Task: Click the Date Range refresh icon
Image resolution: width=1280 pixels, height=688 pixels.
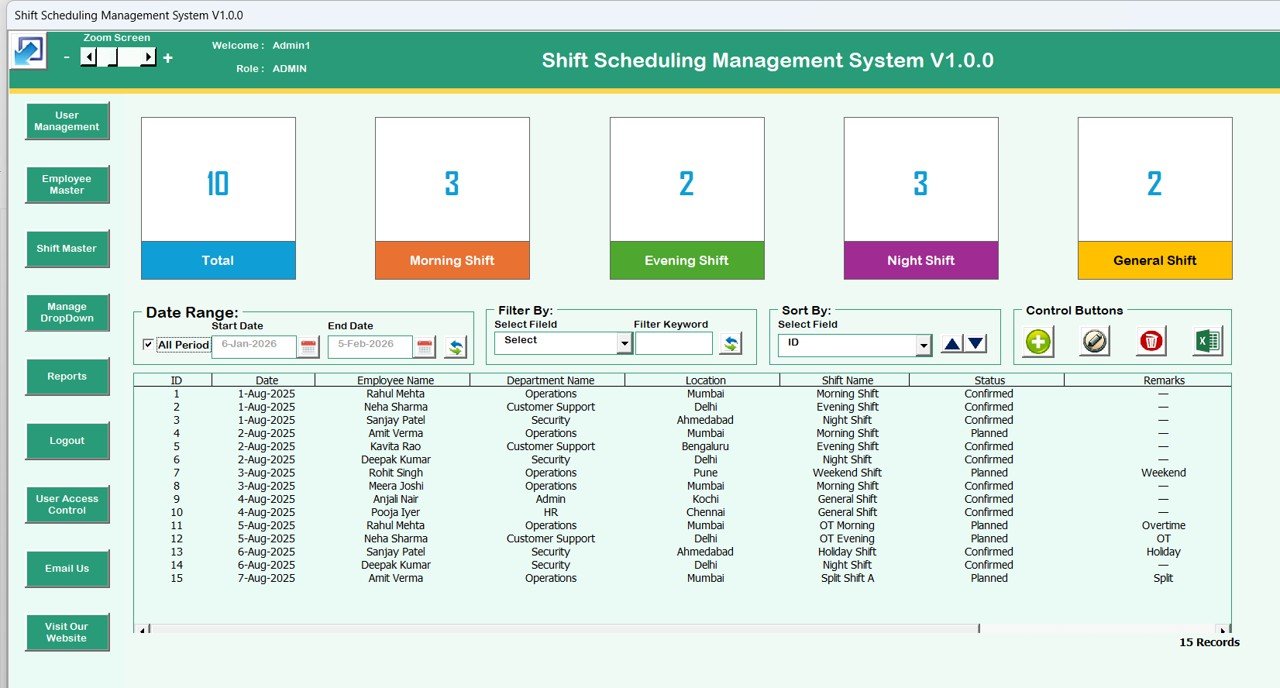Action: pos(455,347)
